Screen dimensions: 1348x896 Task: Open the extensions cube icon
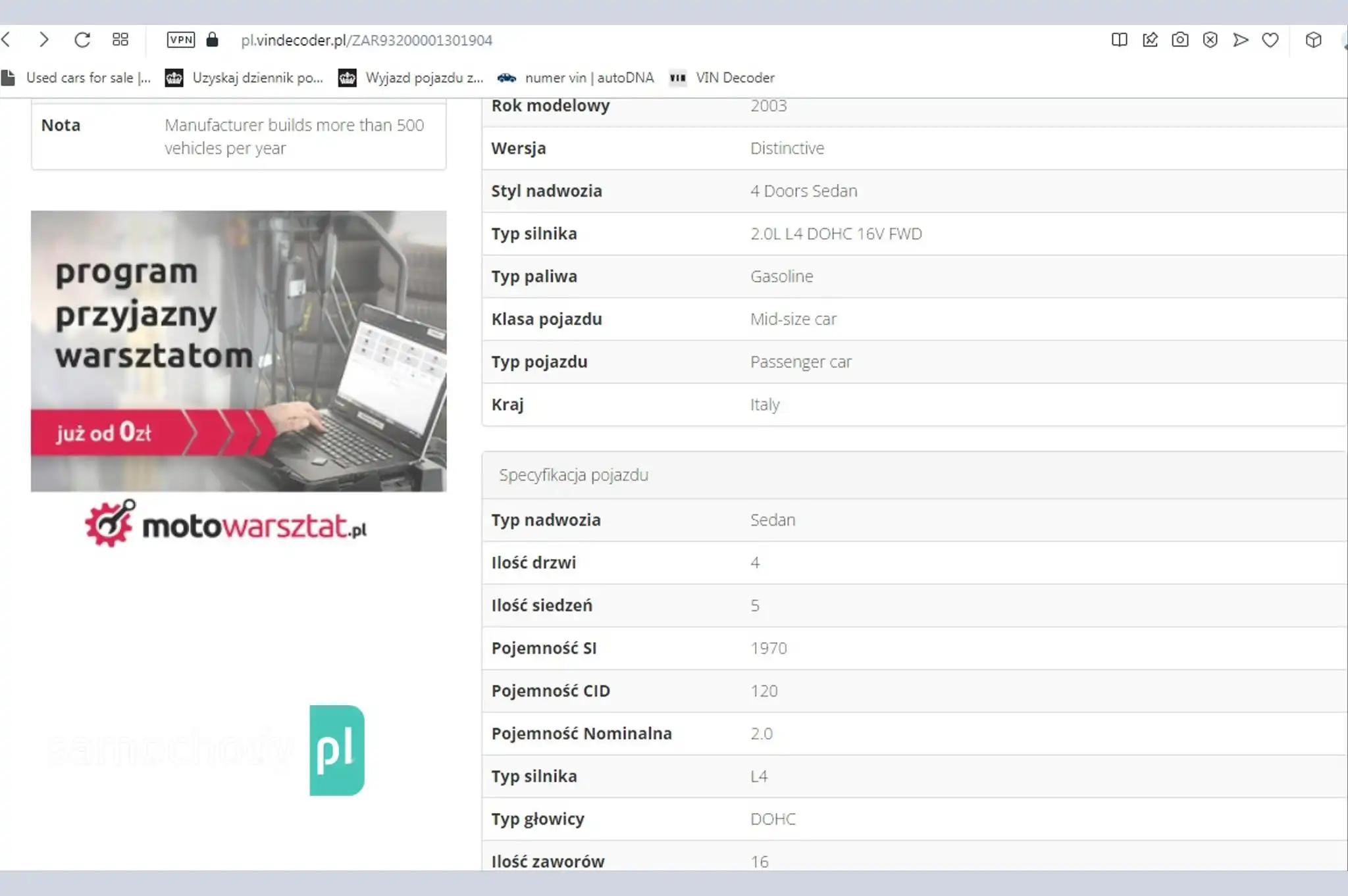click(x=1314, y=40)
